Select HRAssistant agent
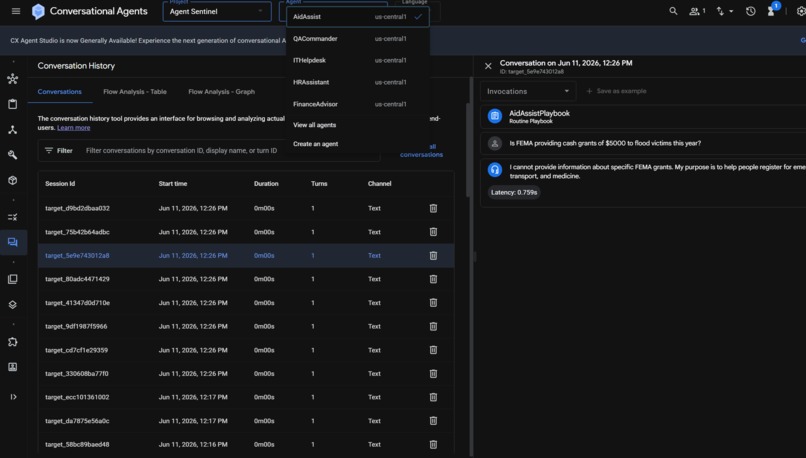Screen dimensions: 806x458 point(357,82)
